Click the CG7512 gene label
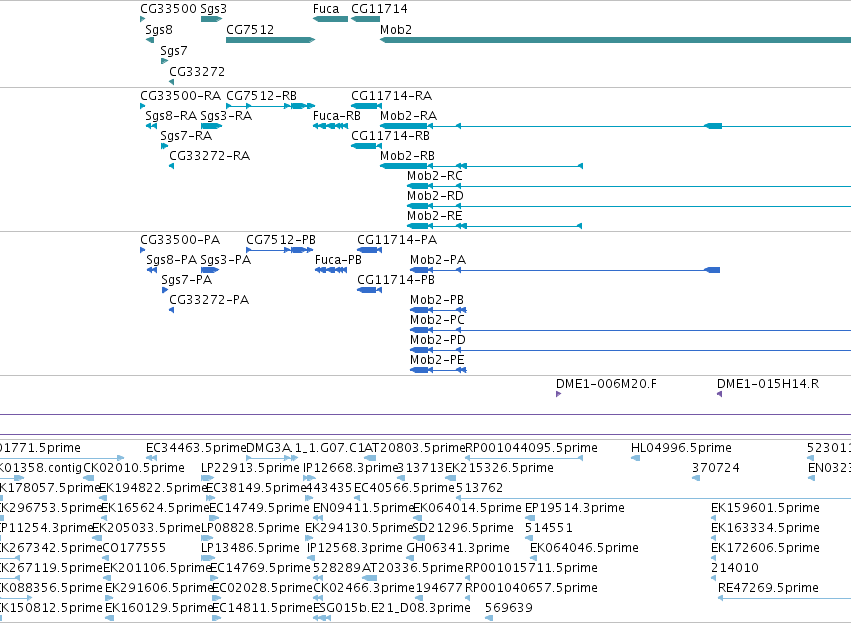Screen dimensions: 851x623 click(250, 30)
